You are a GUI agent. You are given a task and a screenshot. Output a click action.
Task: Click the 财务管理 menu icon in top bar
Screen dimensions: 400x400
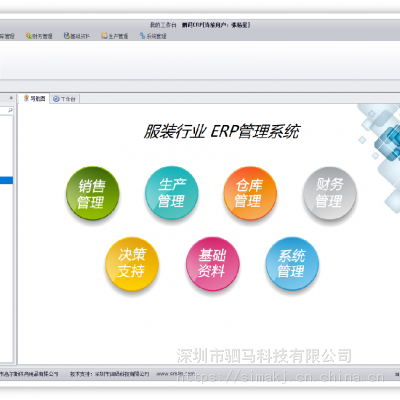coord(28,36)
